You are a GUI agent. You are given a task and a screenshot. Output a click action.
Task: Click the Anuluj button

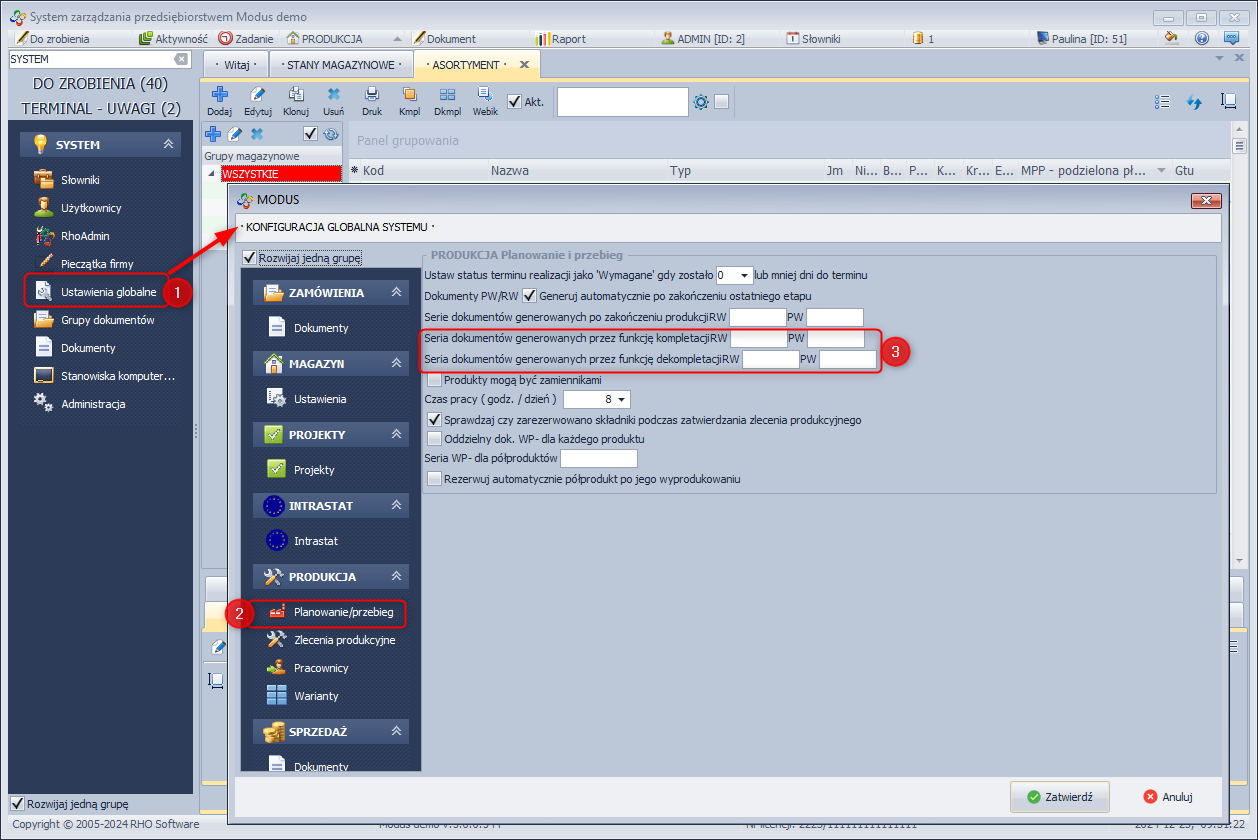click(x=1168, y=797)
